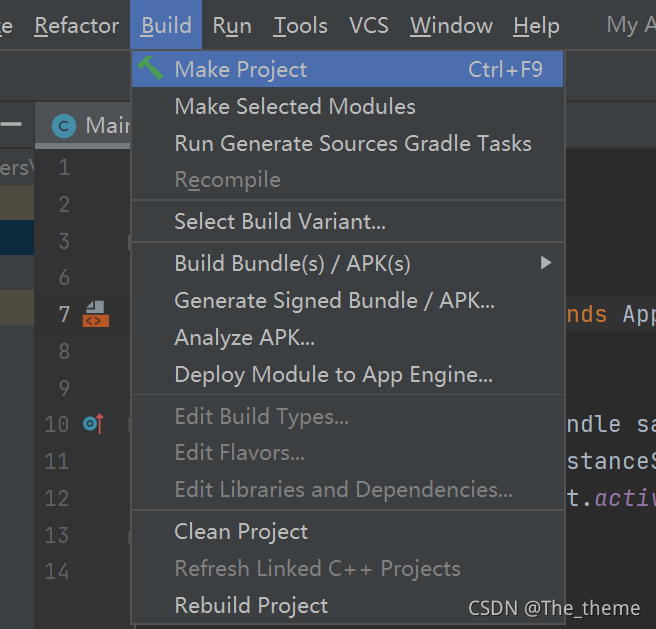Image resolution: width=656 pixels, height=629 pixels.
Task: Choose Select Build Variant...
Action: [x=347, y=221]
